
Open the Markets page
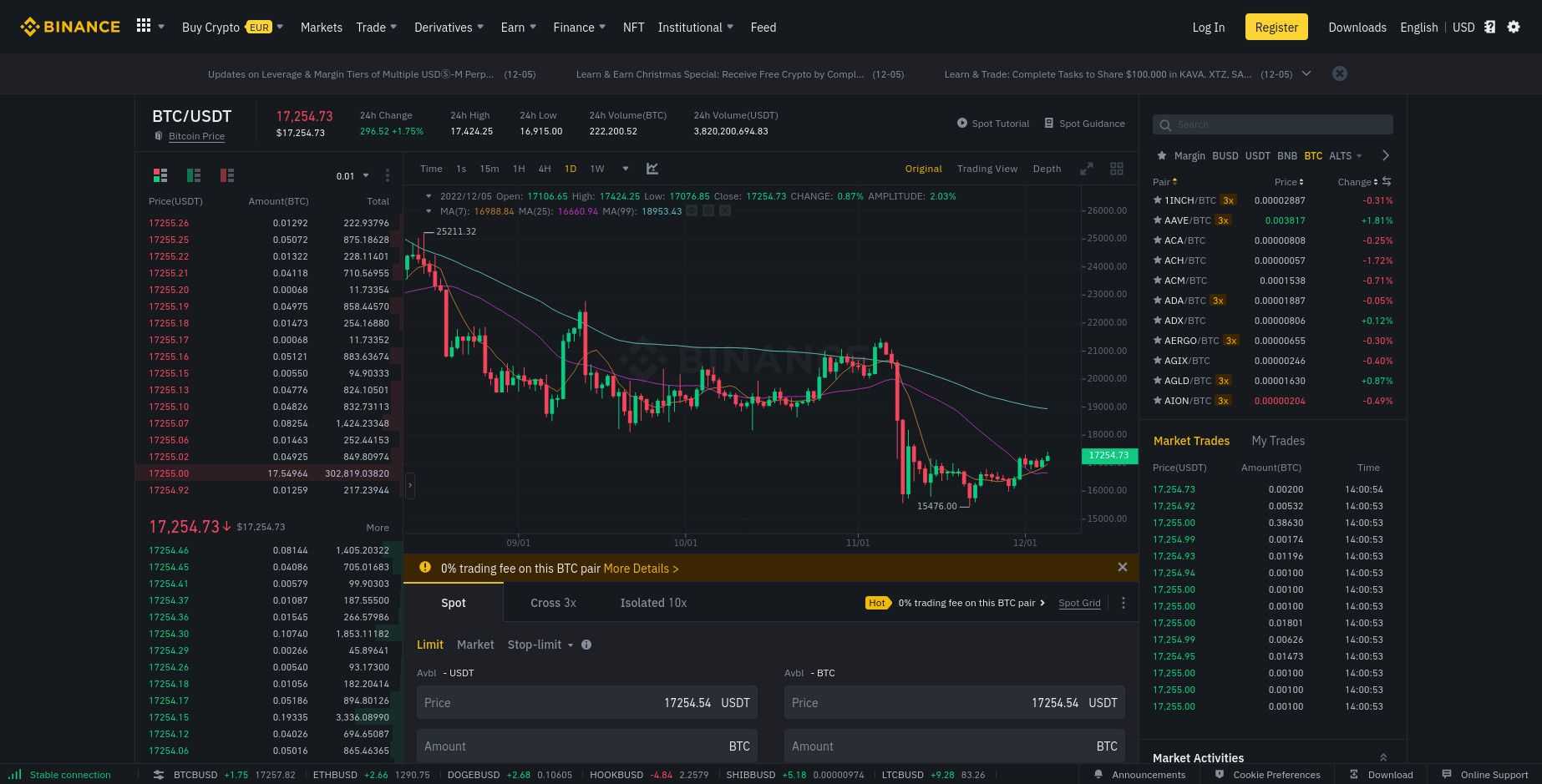tap(322, 27)
